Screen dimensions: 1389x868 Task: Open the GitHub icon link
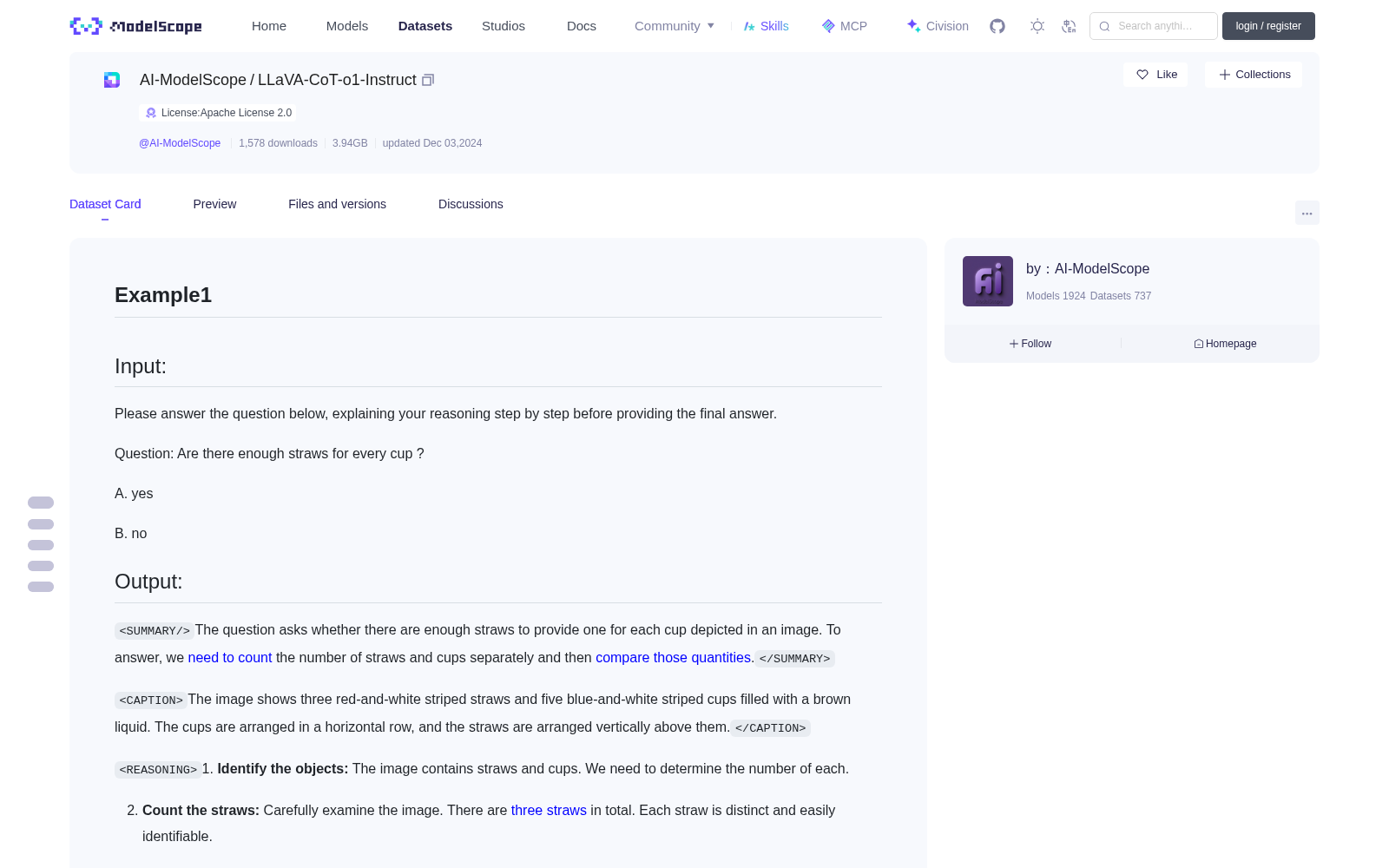pyautogui.click(x=997, y=26)
